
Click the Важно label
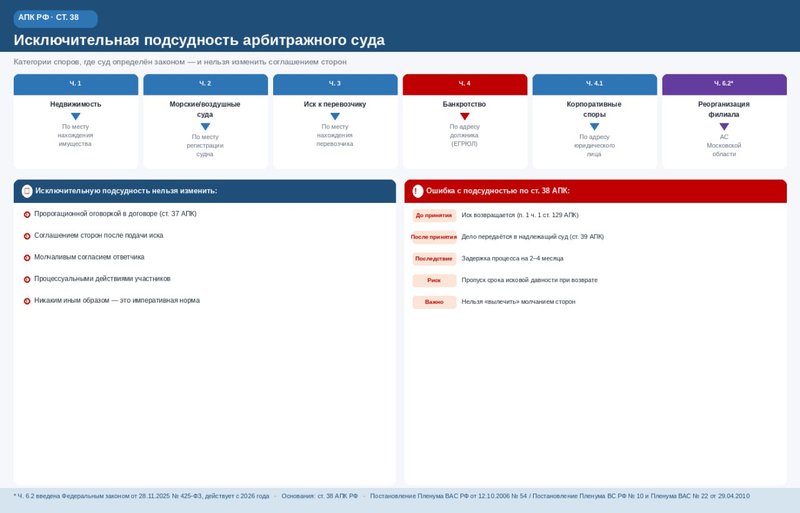tap(434, 302)
